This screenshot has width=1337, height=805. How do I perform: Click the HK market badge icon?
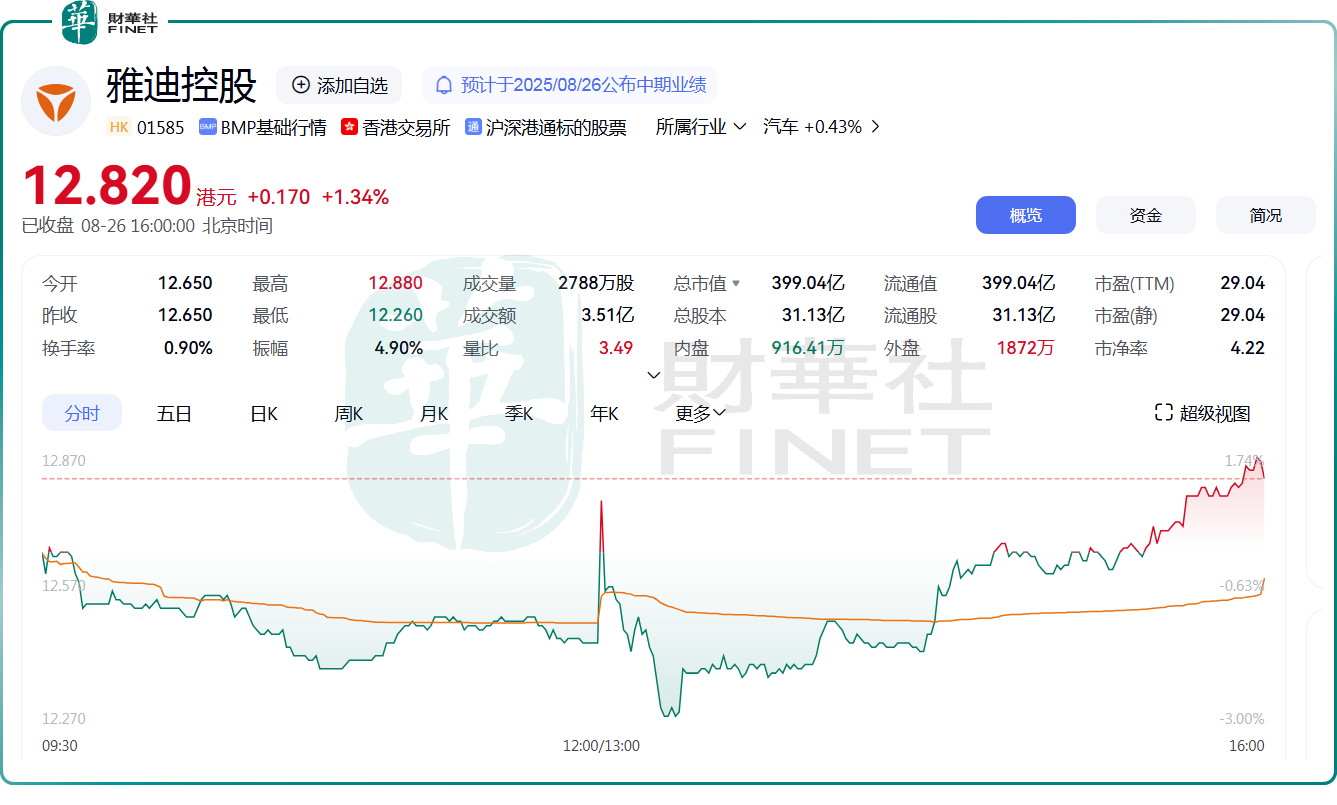coord(119,127)
